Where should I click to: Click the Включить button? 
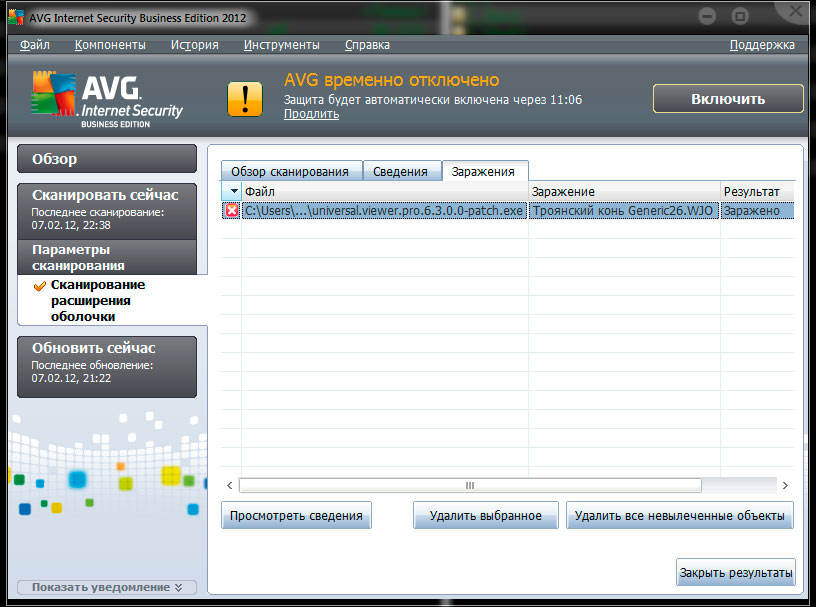coord(728,99)
